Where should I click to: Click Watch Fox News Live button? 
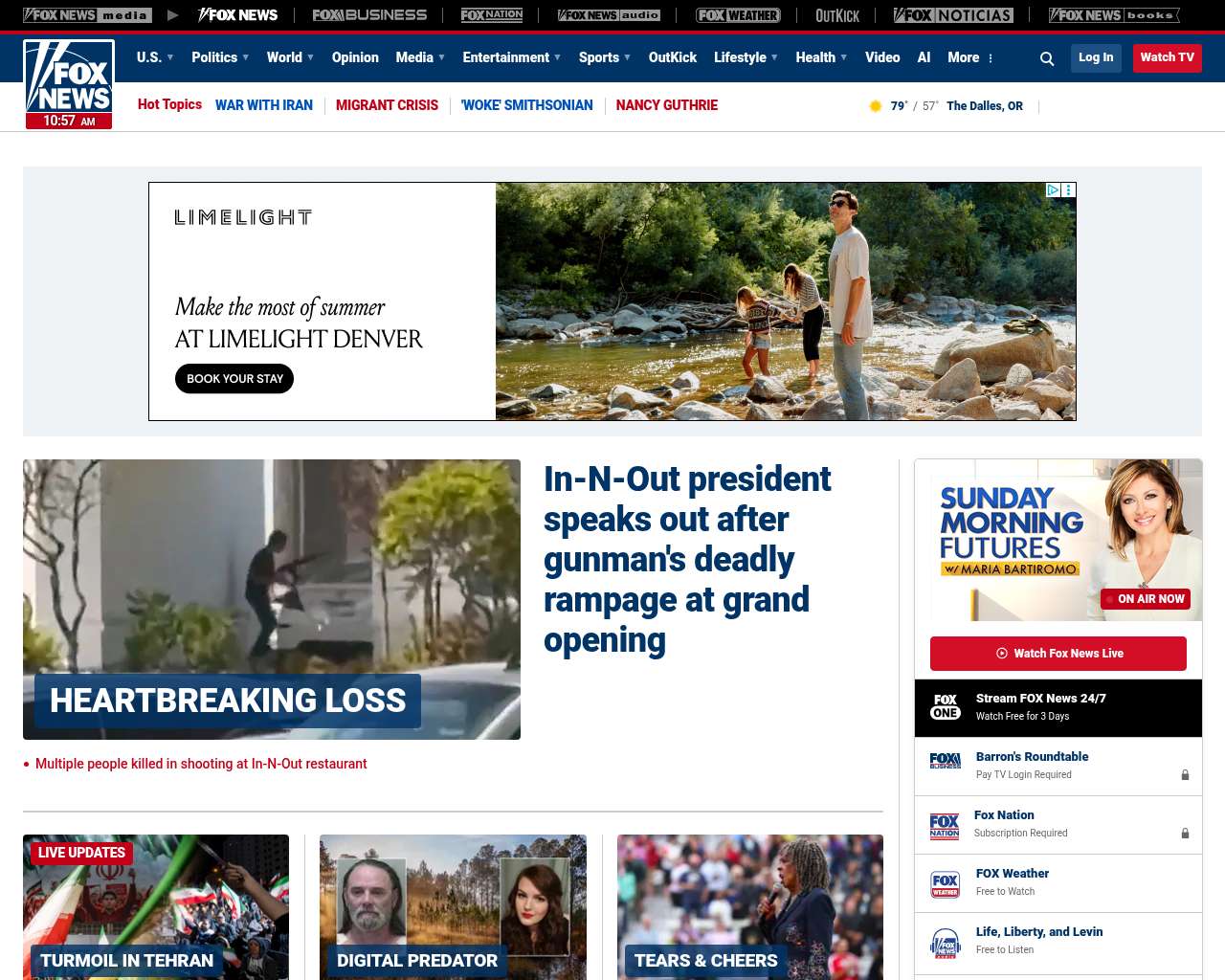click(1058, 654)
